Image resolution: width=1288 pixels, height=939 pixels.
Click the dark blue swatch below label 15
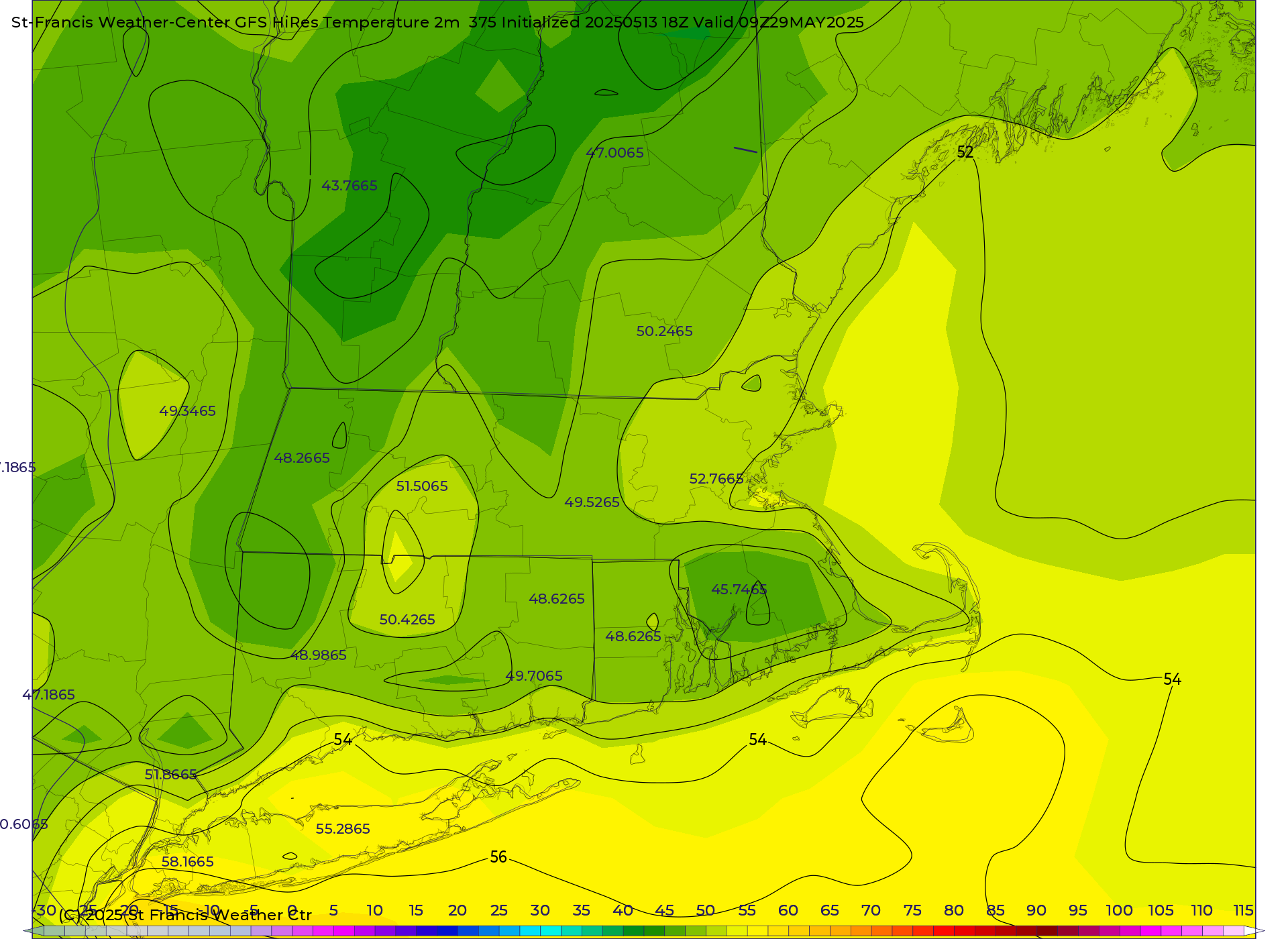(x=427, y=931)
